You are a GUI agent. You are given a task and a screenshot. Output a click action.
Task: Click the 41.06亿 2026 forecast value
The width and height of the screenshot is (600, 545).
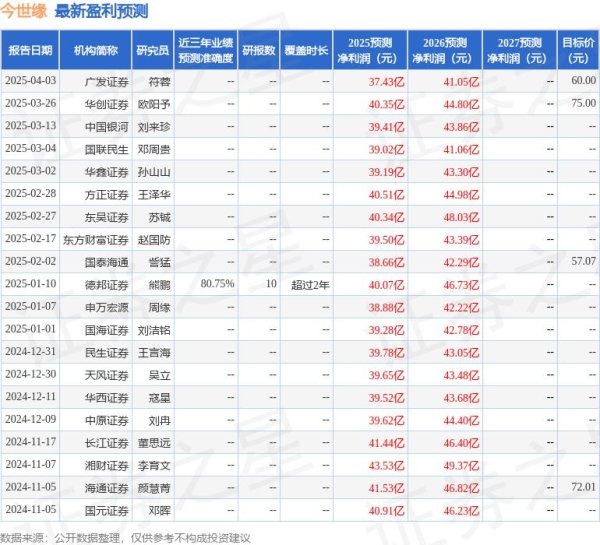(461, 149)
